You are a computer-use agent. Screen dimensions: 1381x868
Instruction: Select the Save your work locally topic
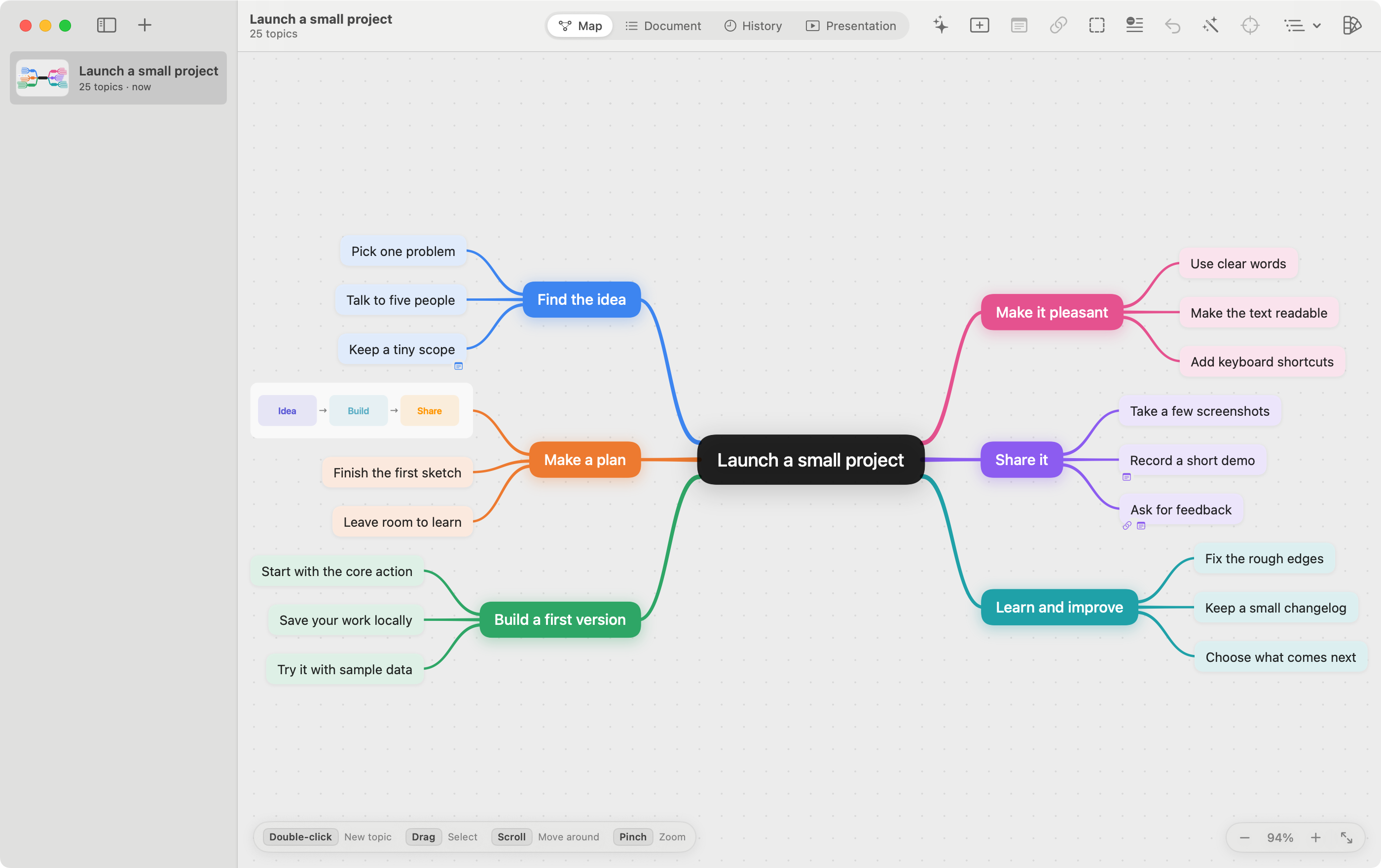tap(346, 620)
